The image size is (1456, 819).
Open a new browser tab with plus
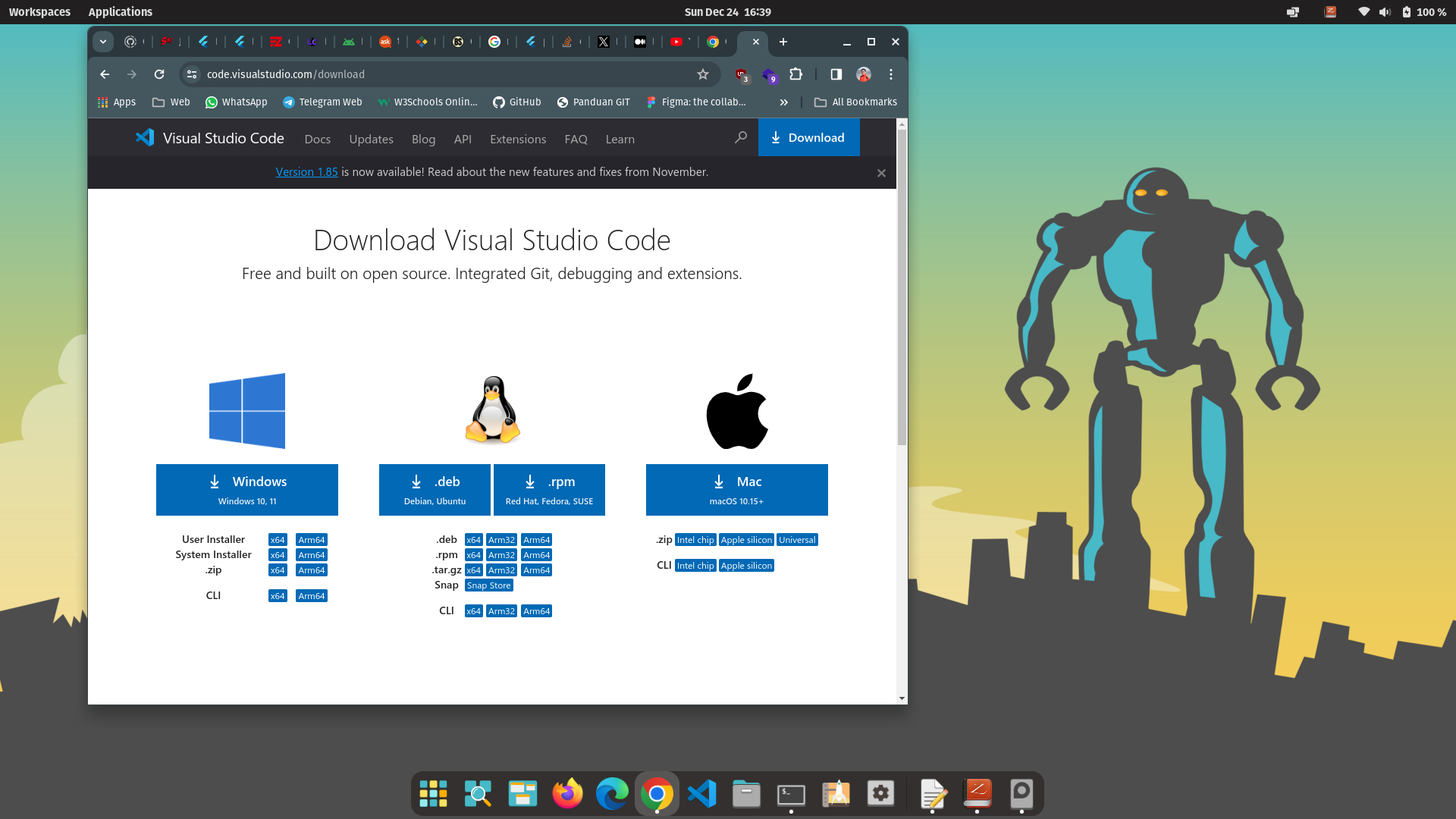coord(783,42)
